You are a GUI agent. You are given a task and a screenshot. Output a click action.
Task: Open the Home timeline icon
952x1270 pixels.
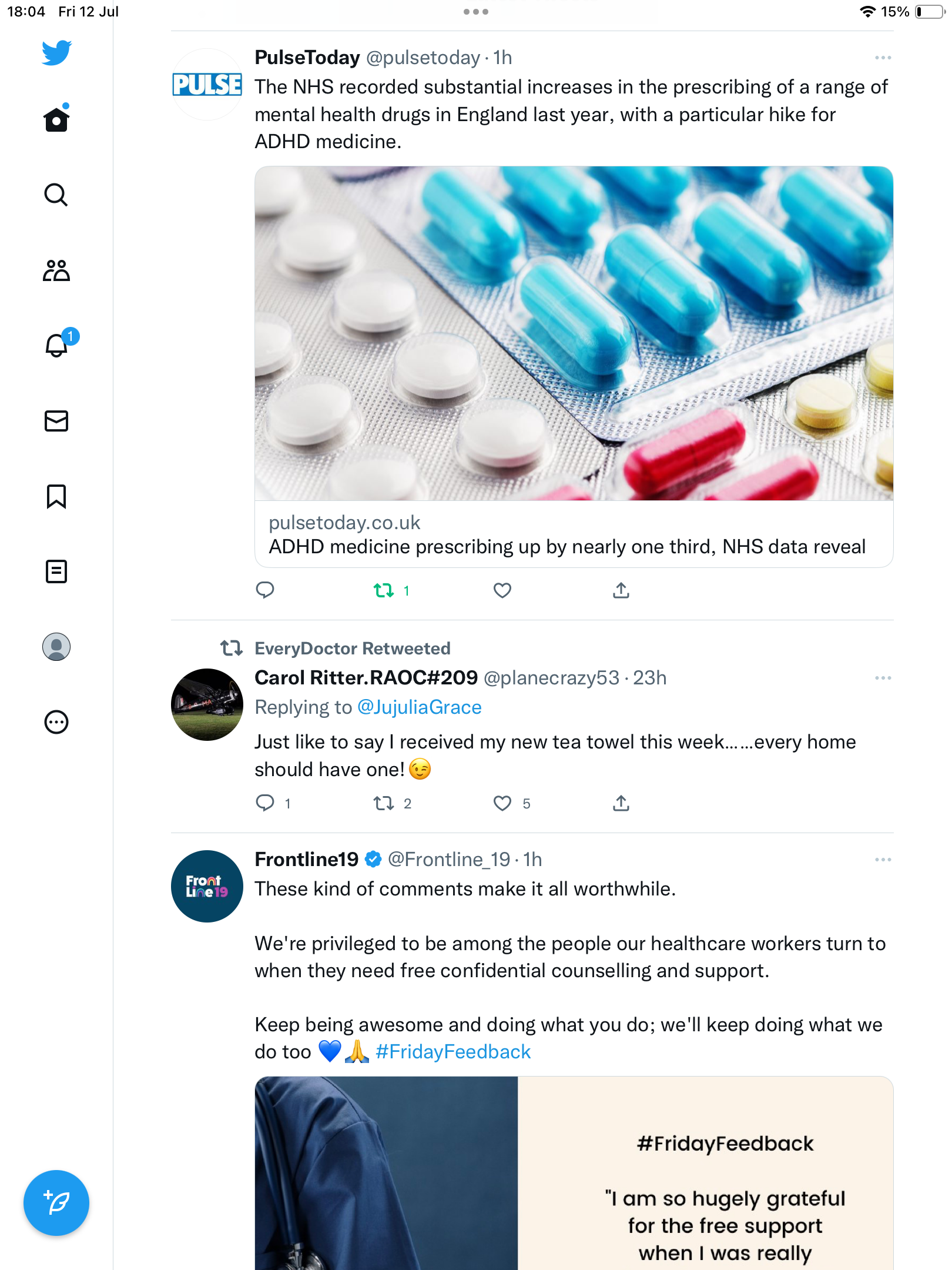click(56, 119)
